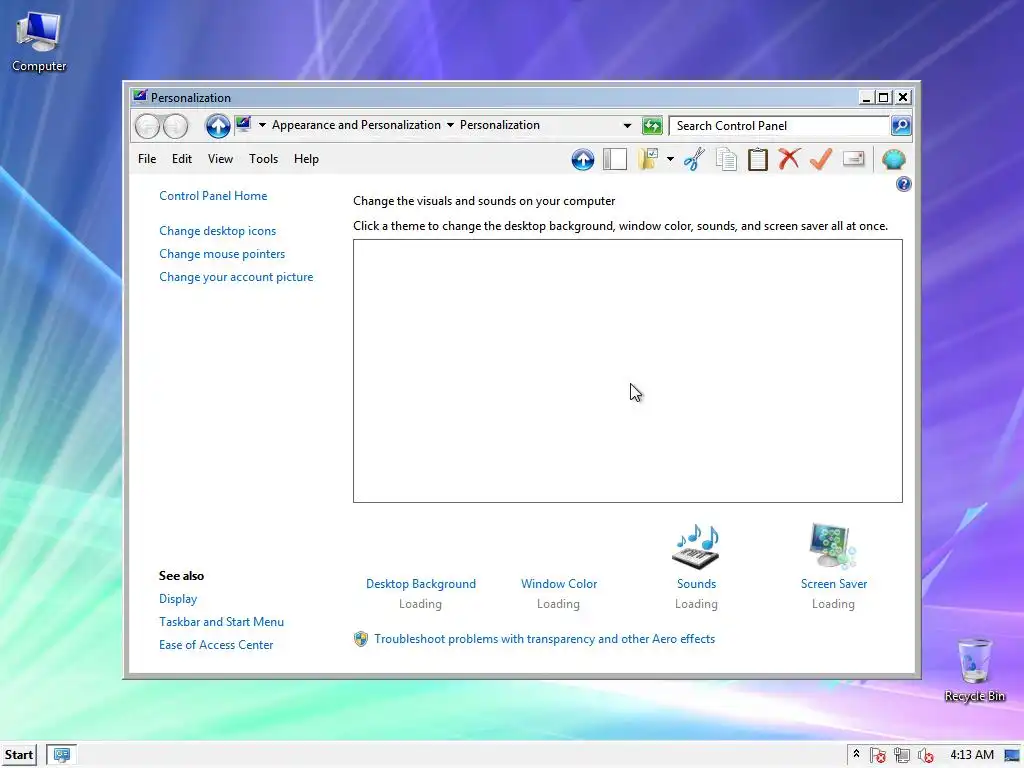Open the Edit menu
Viewport: 1024px width, 768px height.
pyautogui.click(x=182, y=159)
